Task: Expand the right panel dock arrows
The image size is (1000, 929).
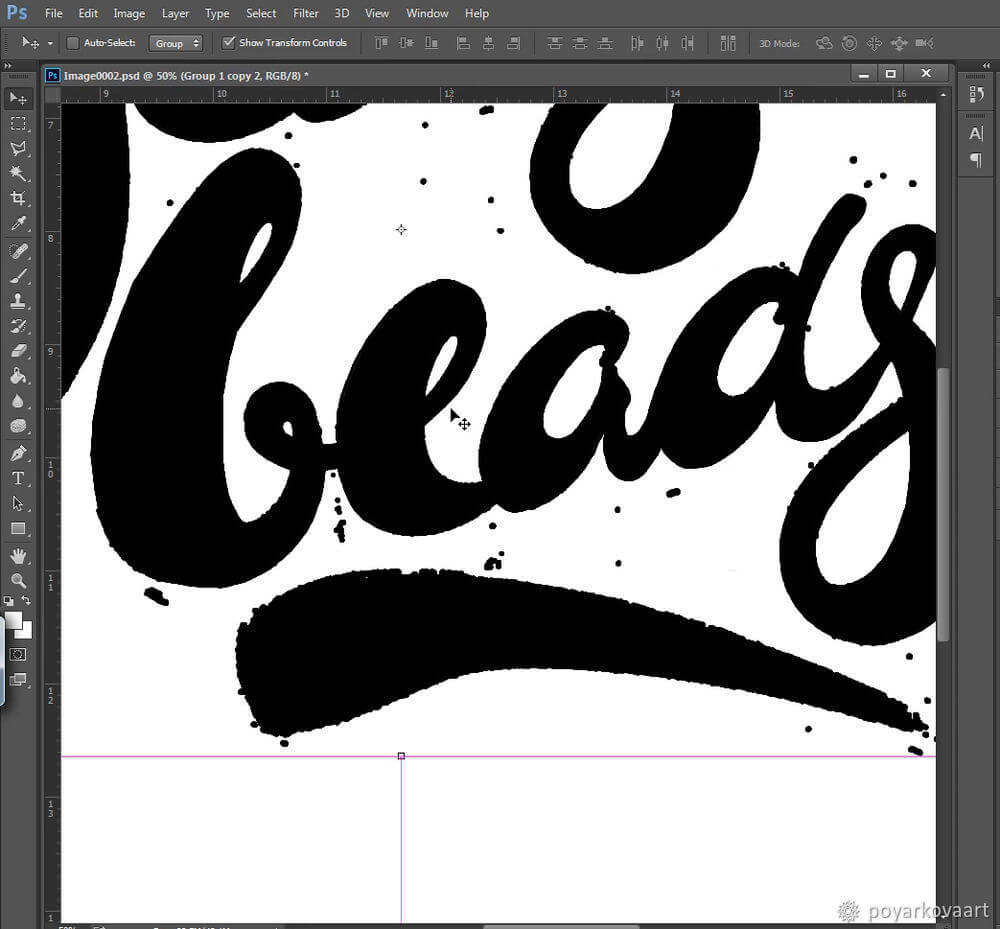Action: coord(986,65)
